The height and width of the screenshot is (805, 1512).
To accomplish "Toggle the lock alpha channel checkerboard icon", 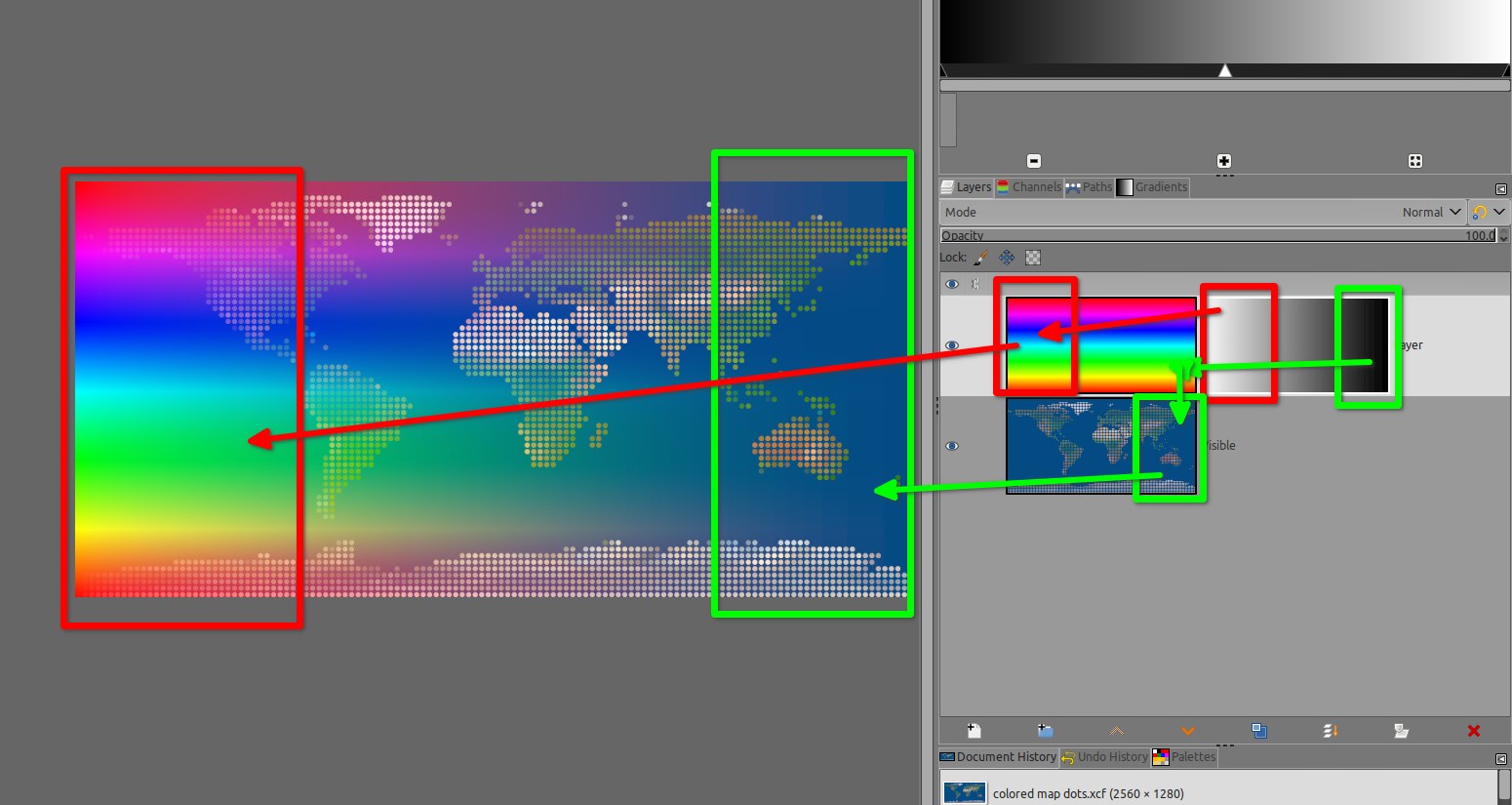I will tap(1033, 258).
